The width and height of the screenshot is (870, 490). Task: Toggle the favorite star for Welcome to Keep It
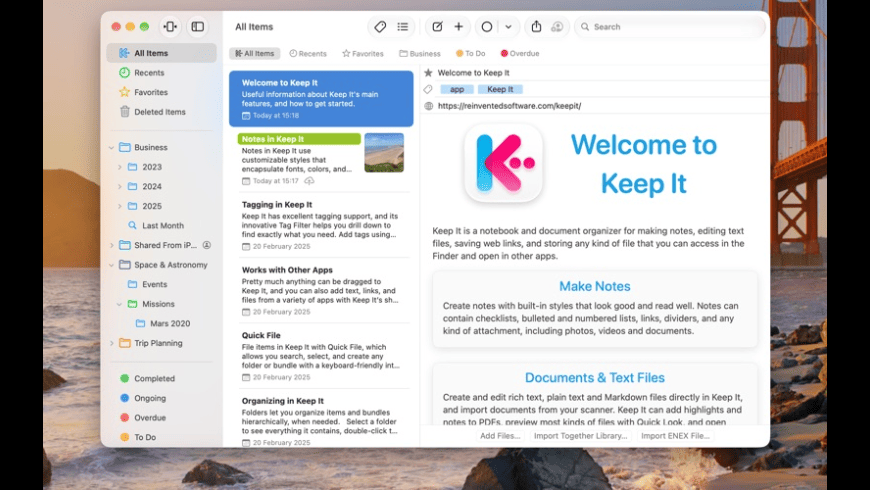428,73
